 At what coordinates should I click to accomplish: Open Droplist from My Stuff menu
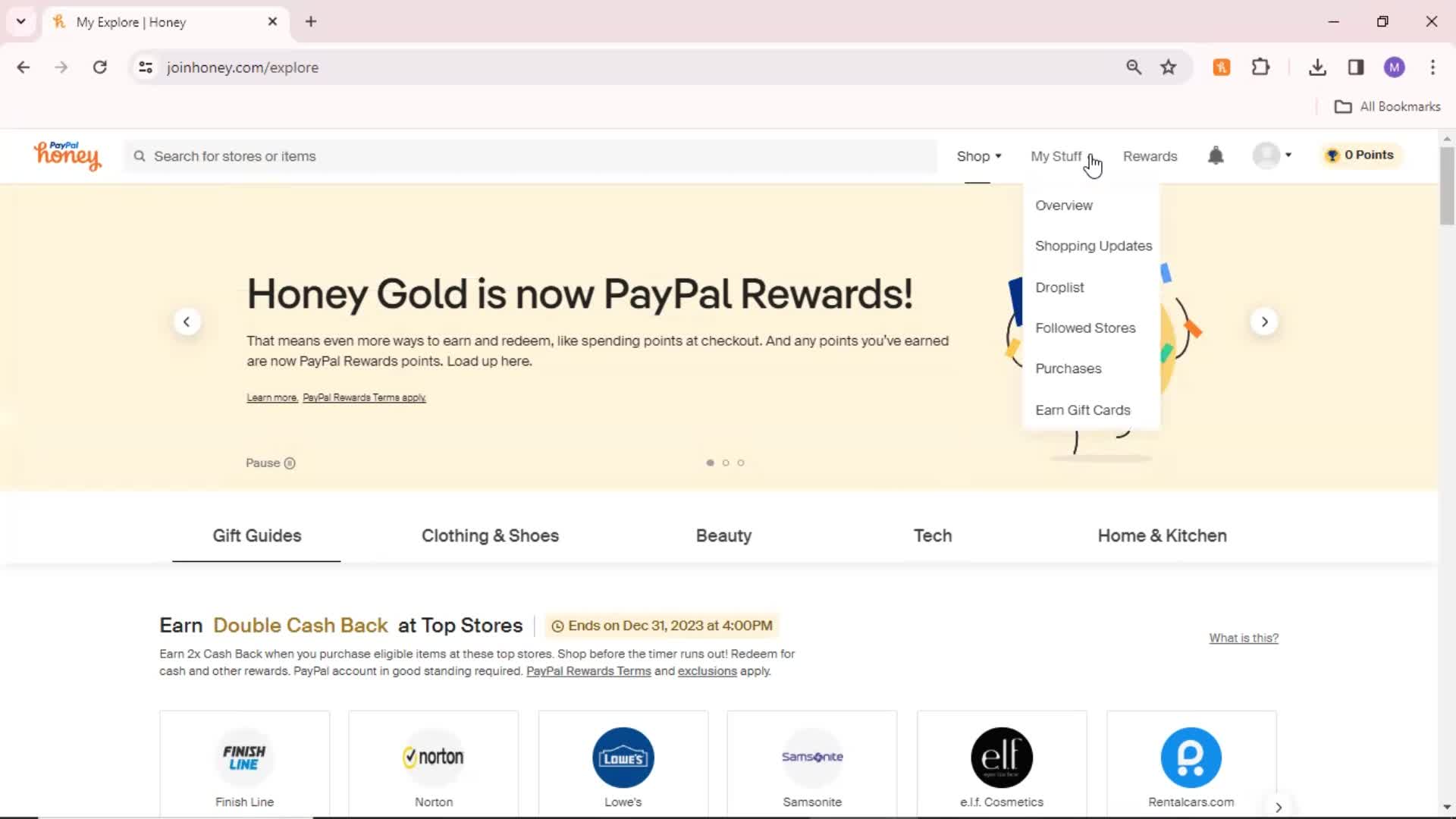point(1059,287)
